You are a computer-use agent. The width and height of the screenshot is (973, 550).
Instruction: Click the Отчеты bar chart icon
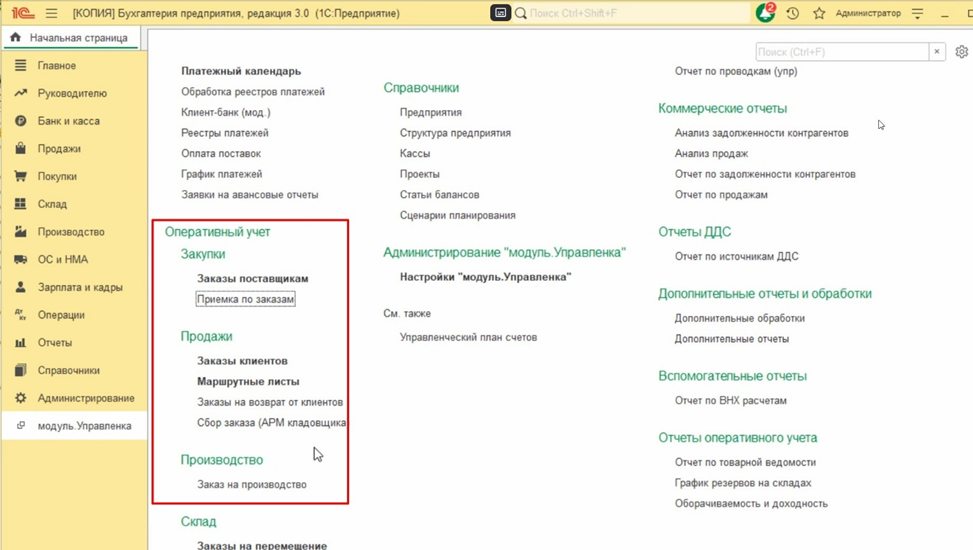[20, 343]
